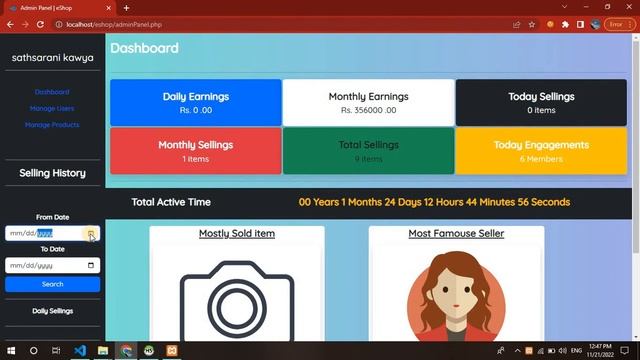This screenshot has height=360, width=640.
Task: Click the camera placeholder image
Action: pyautogui.click(x=237, y=301)
